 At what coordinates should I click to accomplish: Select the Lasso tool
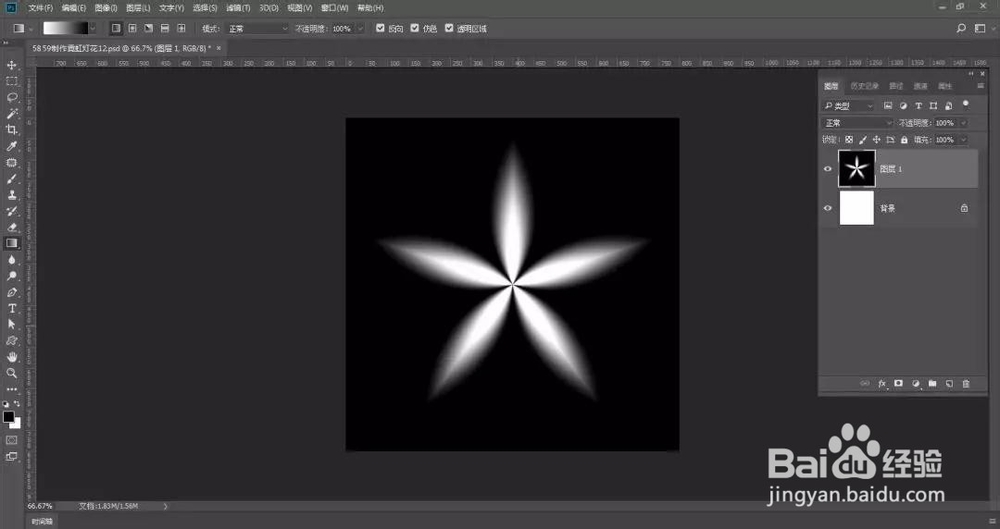coord(11,98)
